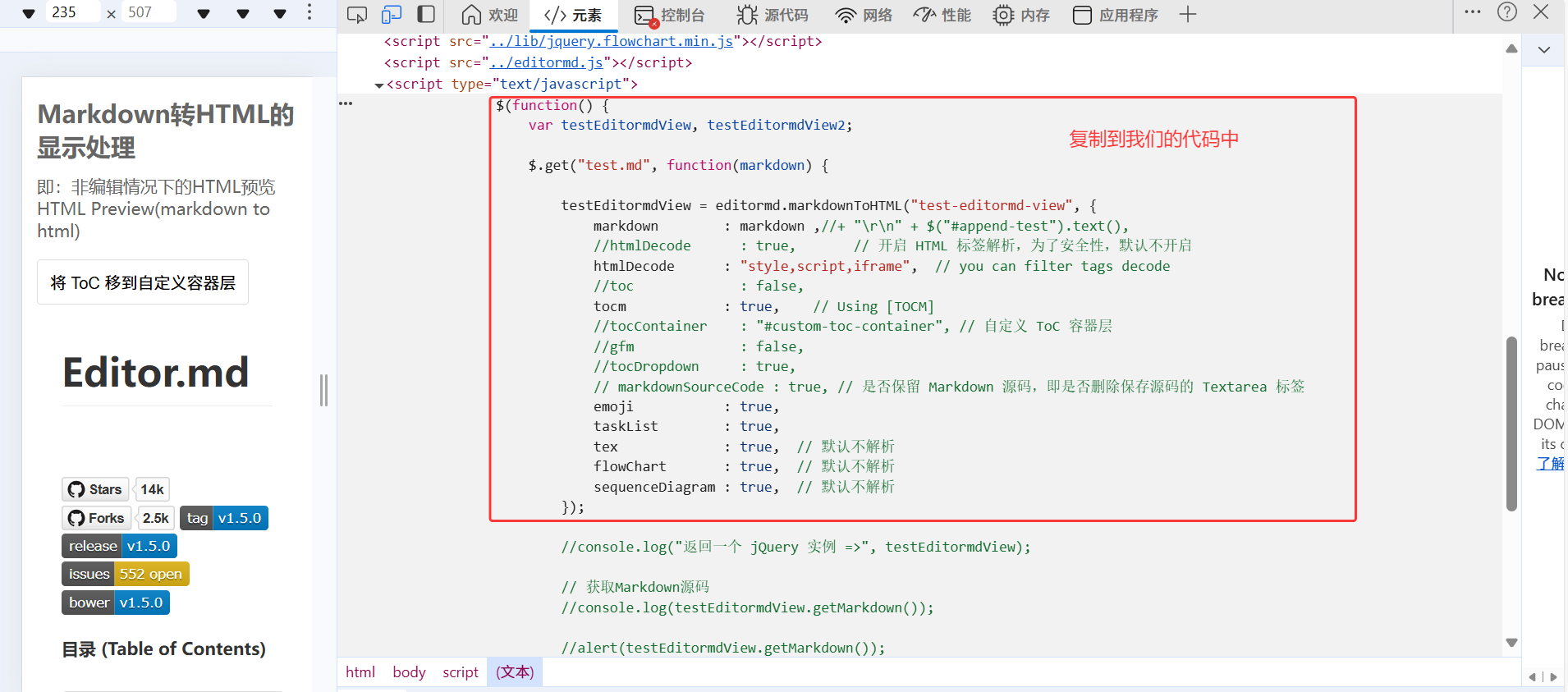Open the node actions ellipsis beside code

(346, 103)
